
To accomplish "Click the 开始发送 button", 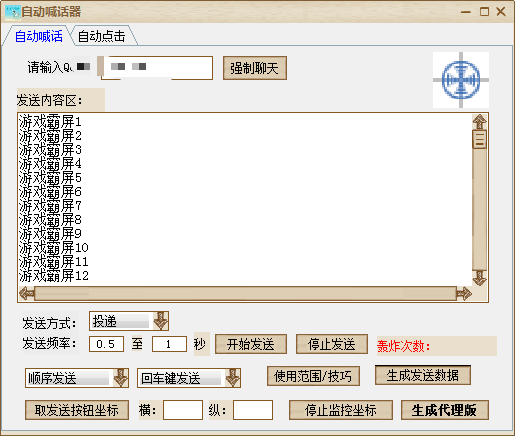I will click(x=251, y=344).
